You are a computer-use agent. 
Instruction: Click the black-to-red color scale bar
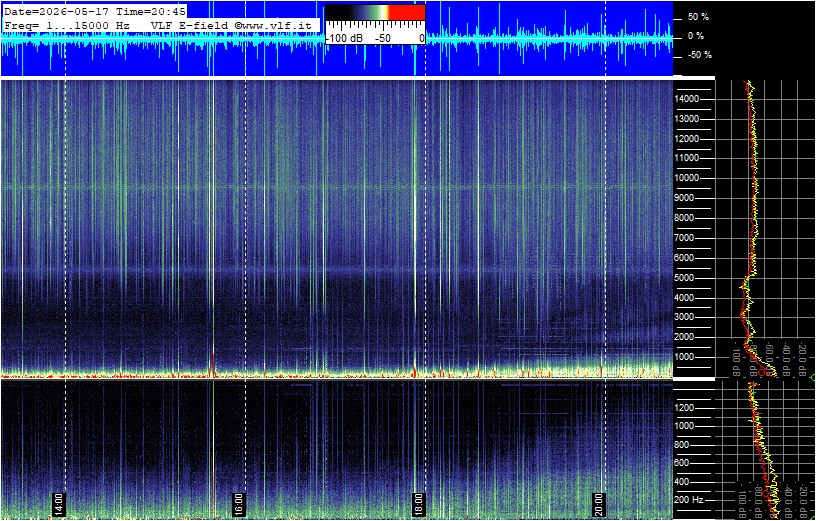click(375, 12)
